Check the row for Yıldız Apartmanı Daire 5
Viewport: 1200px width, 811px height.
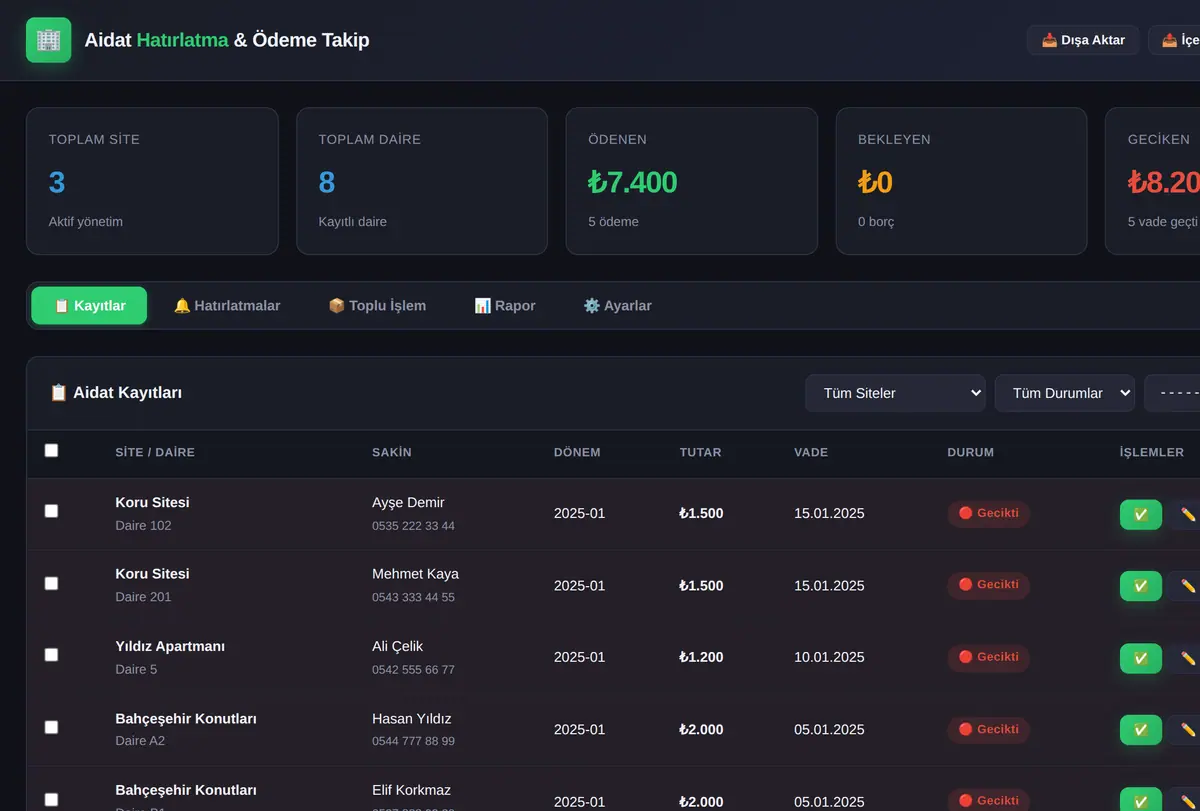coord(52,655)
